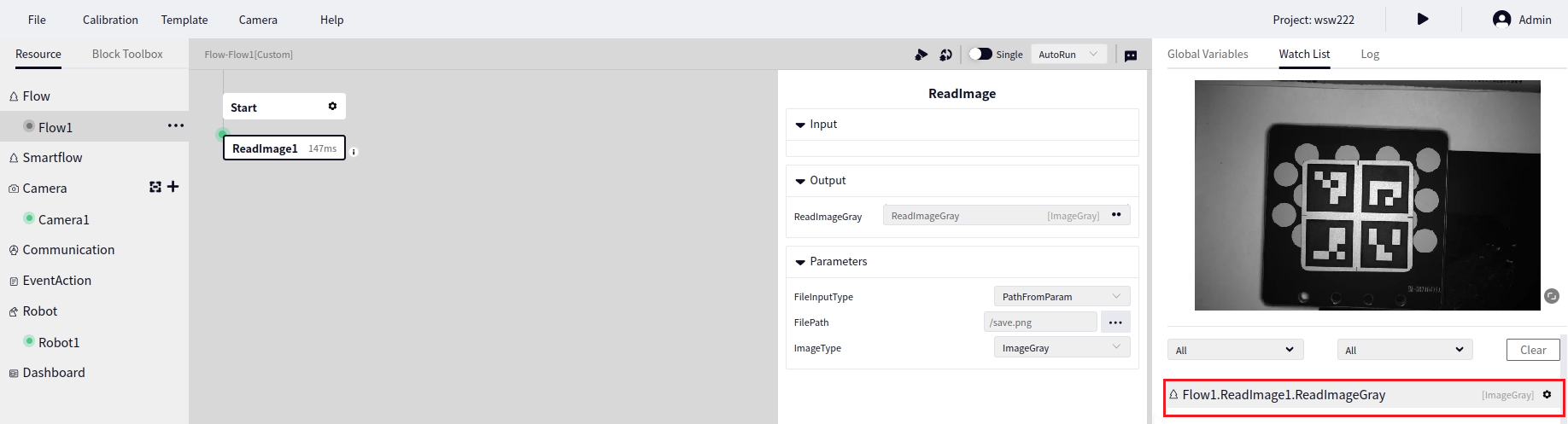1568x424 pixels.
Task: Select the ReadImage1 block
Action: coord(284,148)
